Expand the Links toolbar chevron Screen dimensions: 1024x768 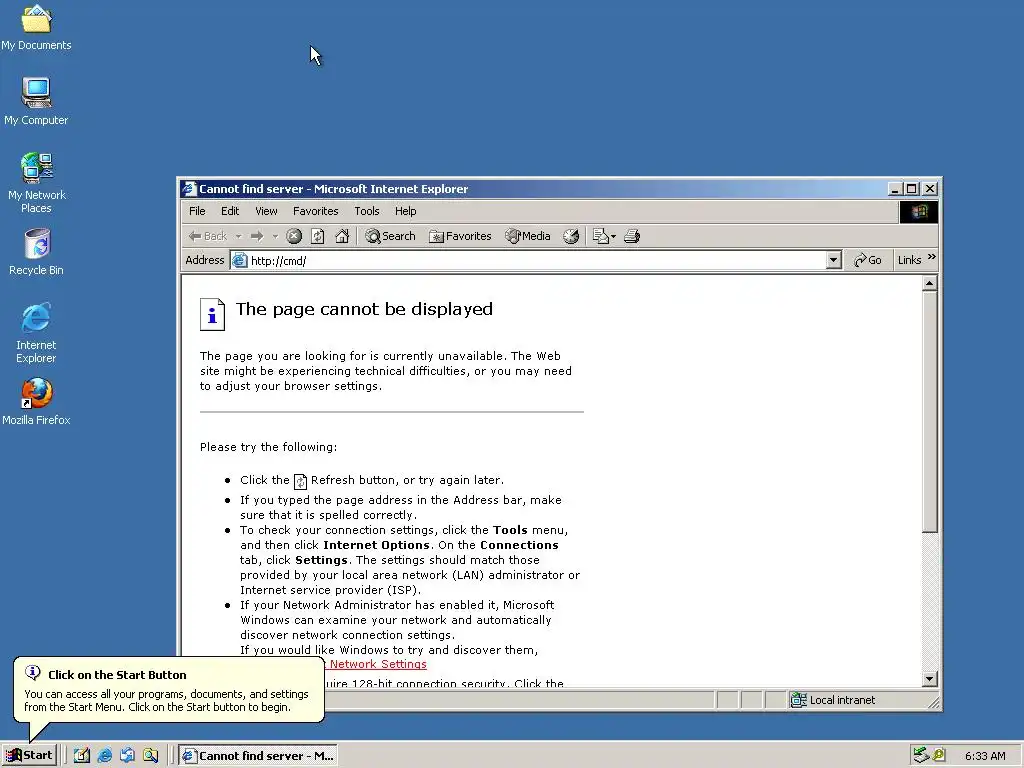932,257
